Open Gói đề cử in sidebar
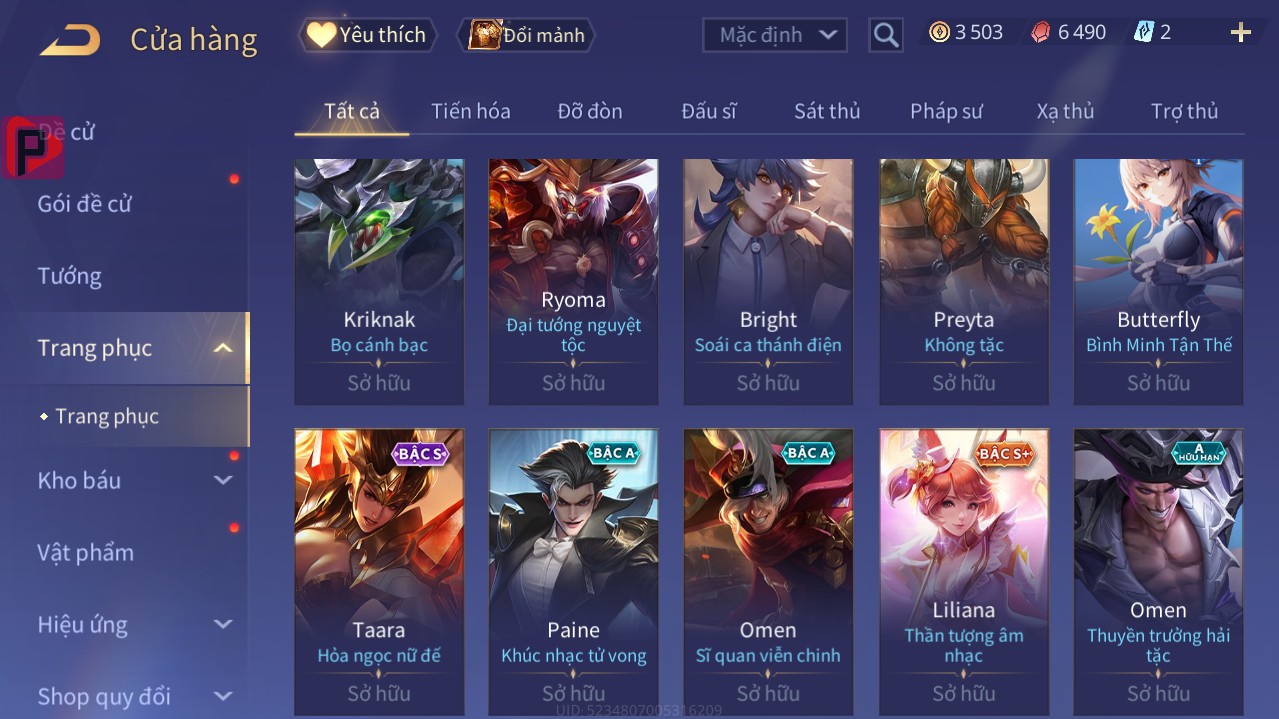 (x=85, y=204)
